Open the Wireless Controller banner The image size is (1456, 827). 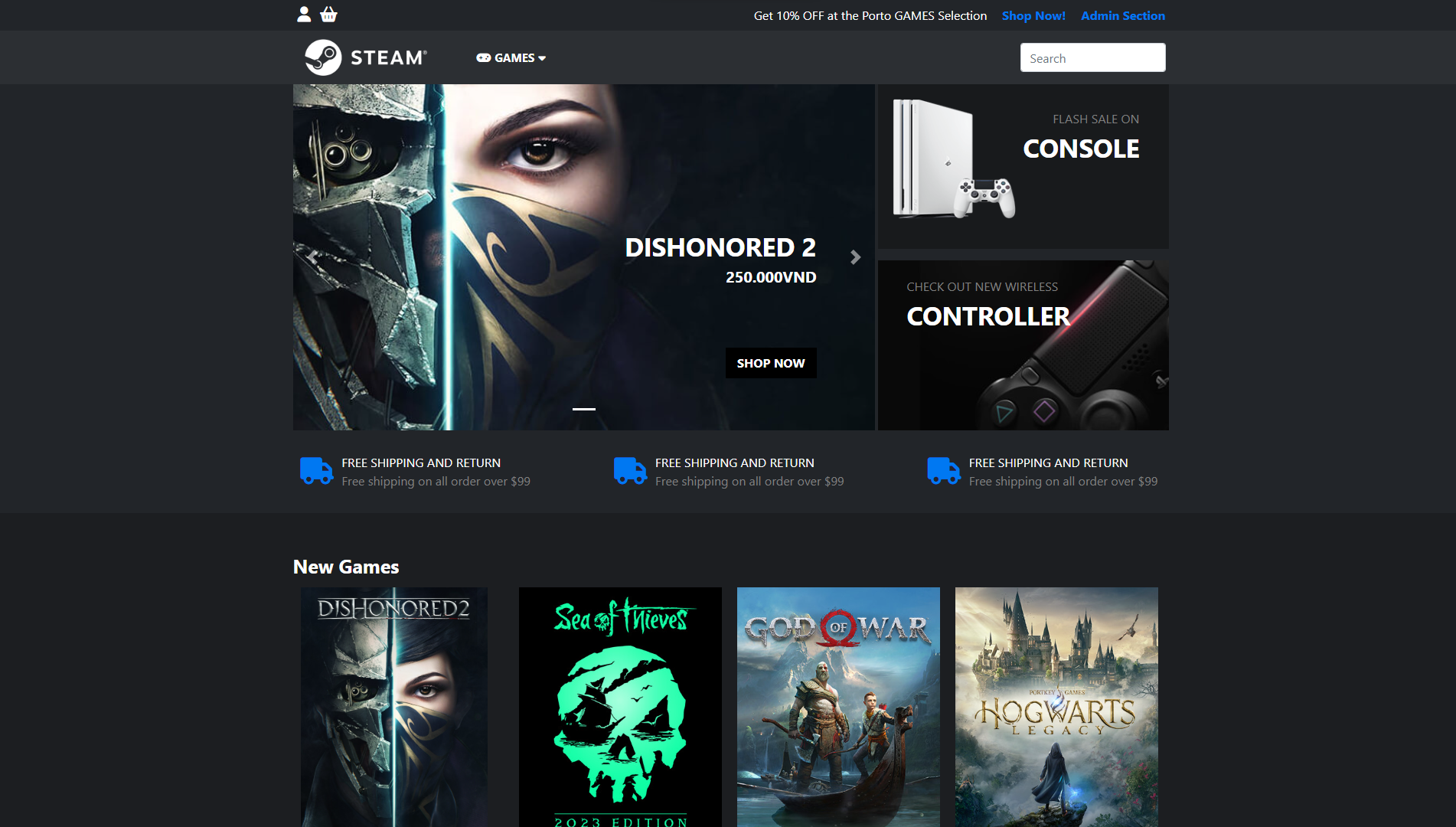coord(1023,345)
